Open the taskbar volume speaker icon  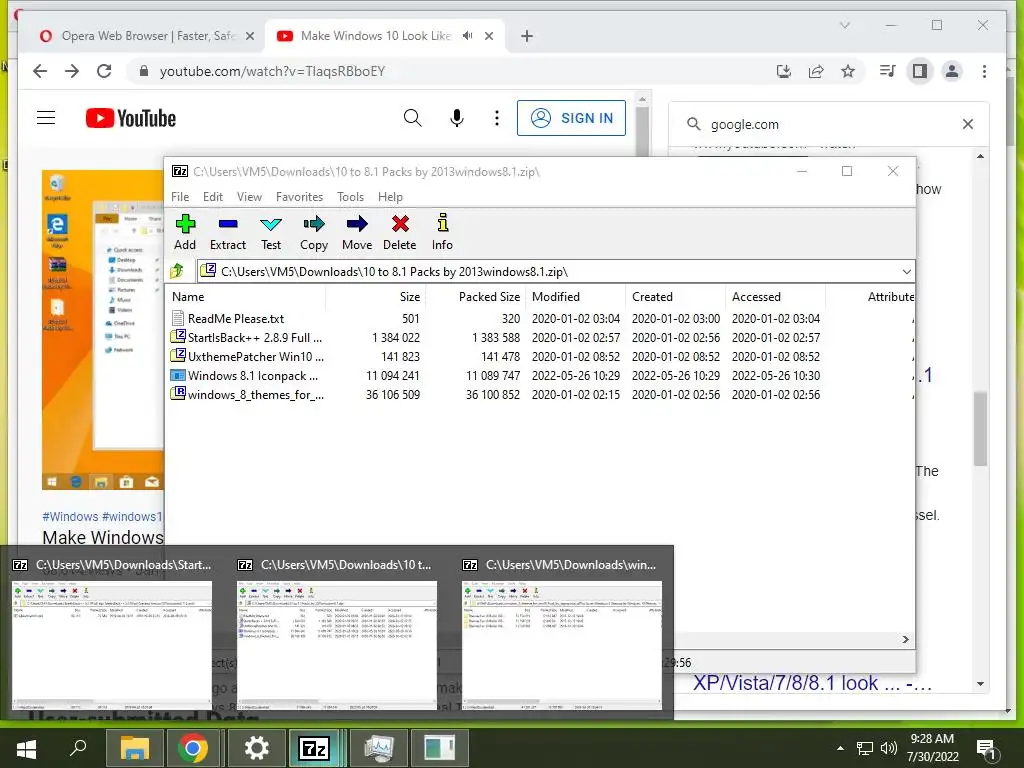(x=889, y=748)
